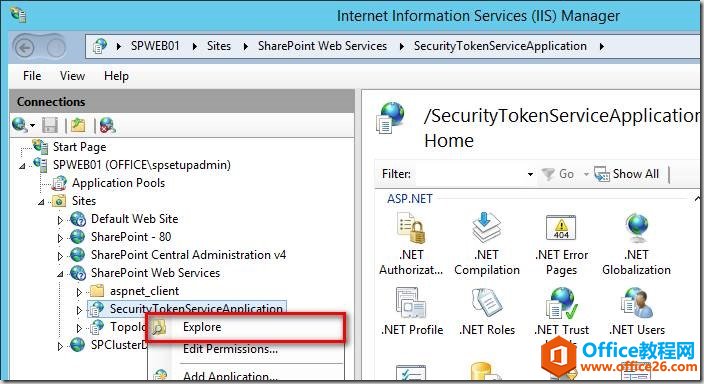Select Application Pools in the tree
This screenshot has width=704, height=384.
click(x=119, y=183)
